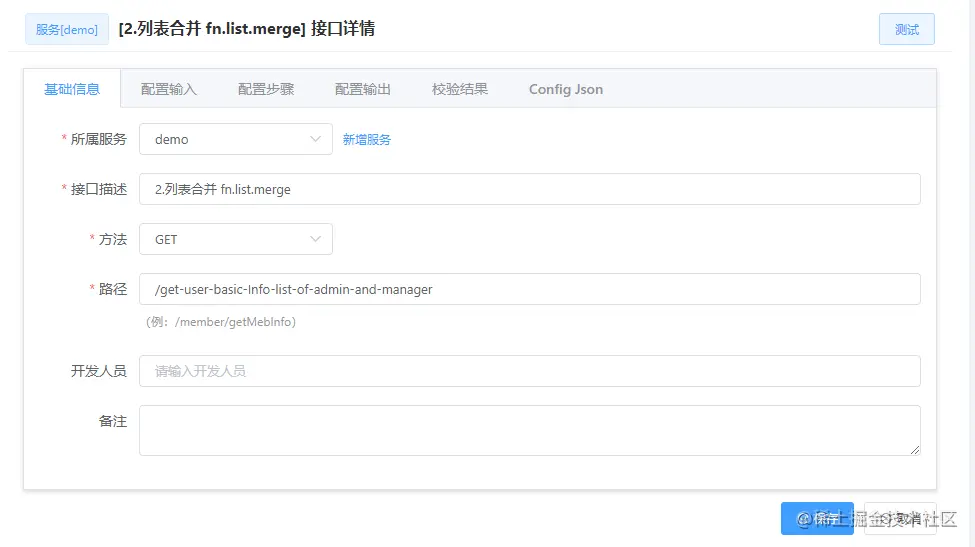Go to the 校验结果 tab
Viewport: 975px width, 547px height.
(x=460, y=89)
